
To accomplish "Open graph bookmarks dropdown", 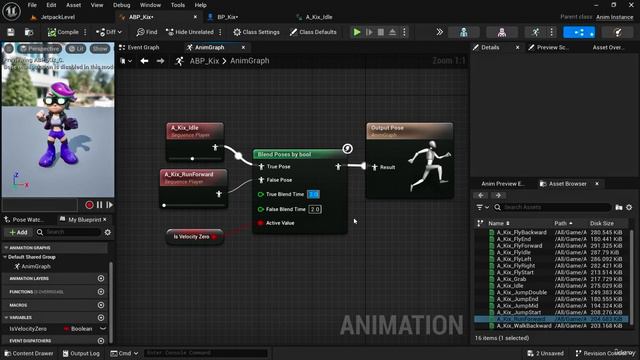I will coord(126,61).
